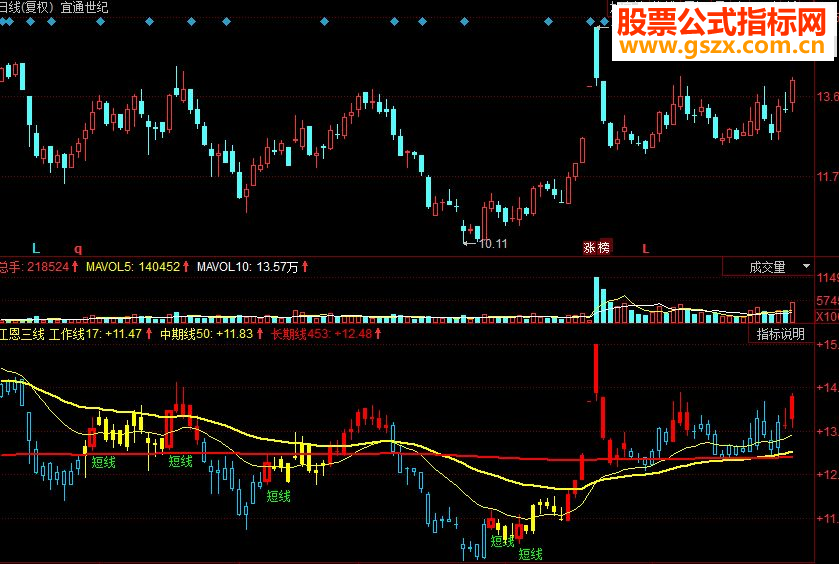Click the cyan L marker at the chart's bottom left
839x564 pixels.
[36, 248]
